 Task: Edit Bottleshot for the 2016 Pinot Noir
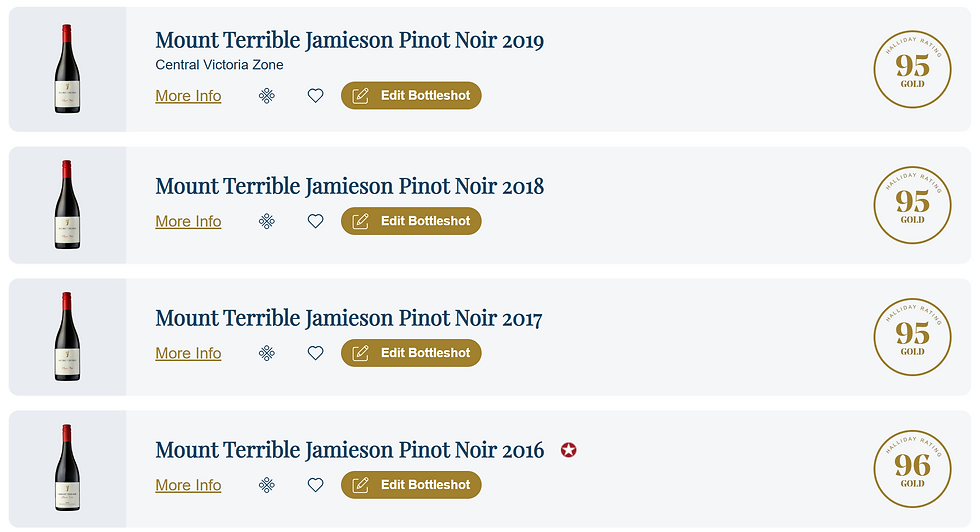pos(411,485)
